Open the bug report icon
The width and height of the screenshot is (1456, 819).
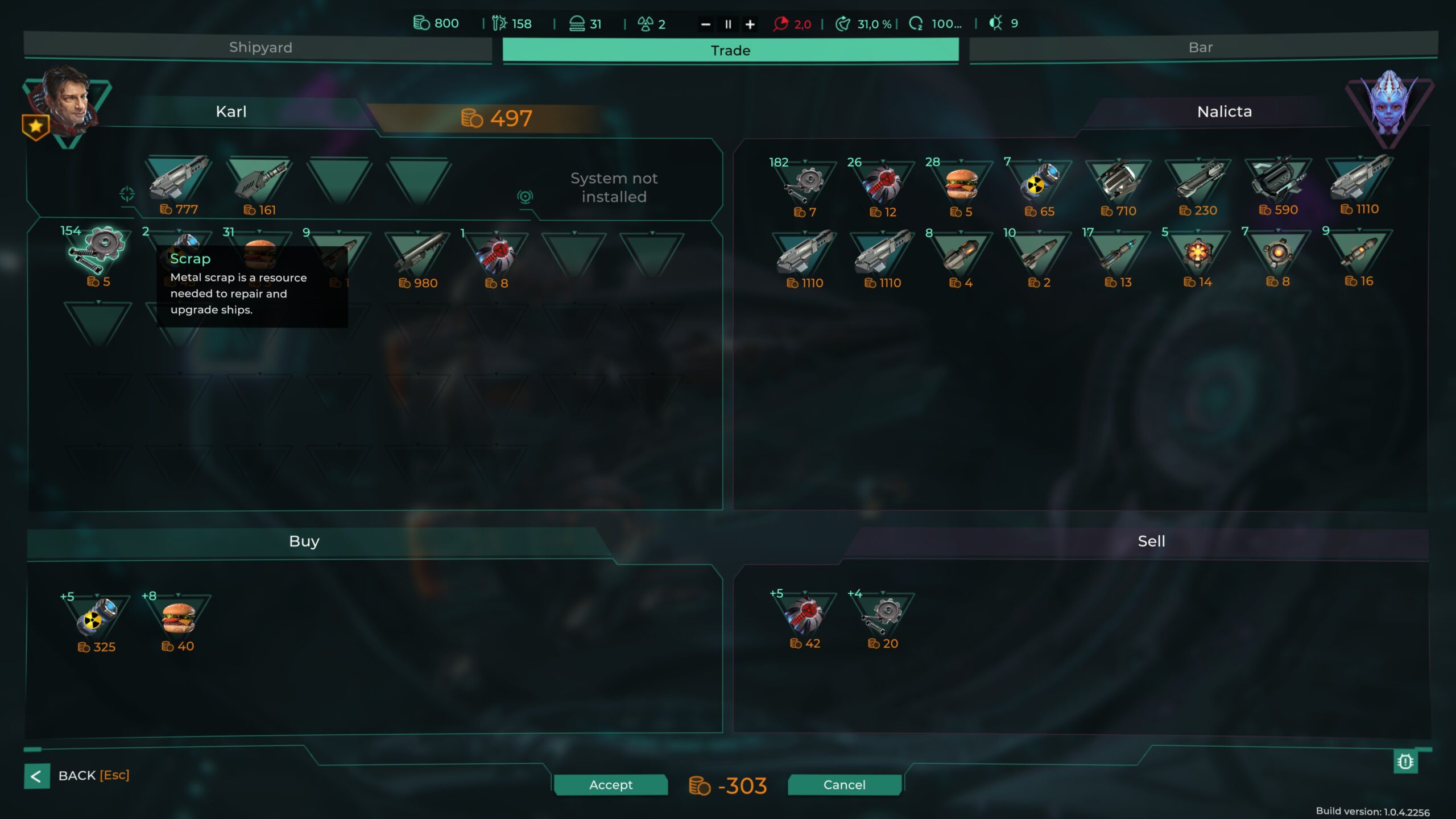click(x=1405, y=762)
